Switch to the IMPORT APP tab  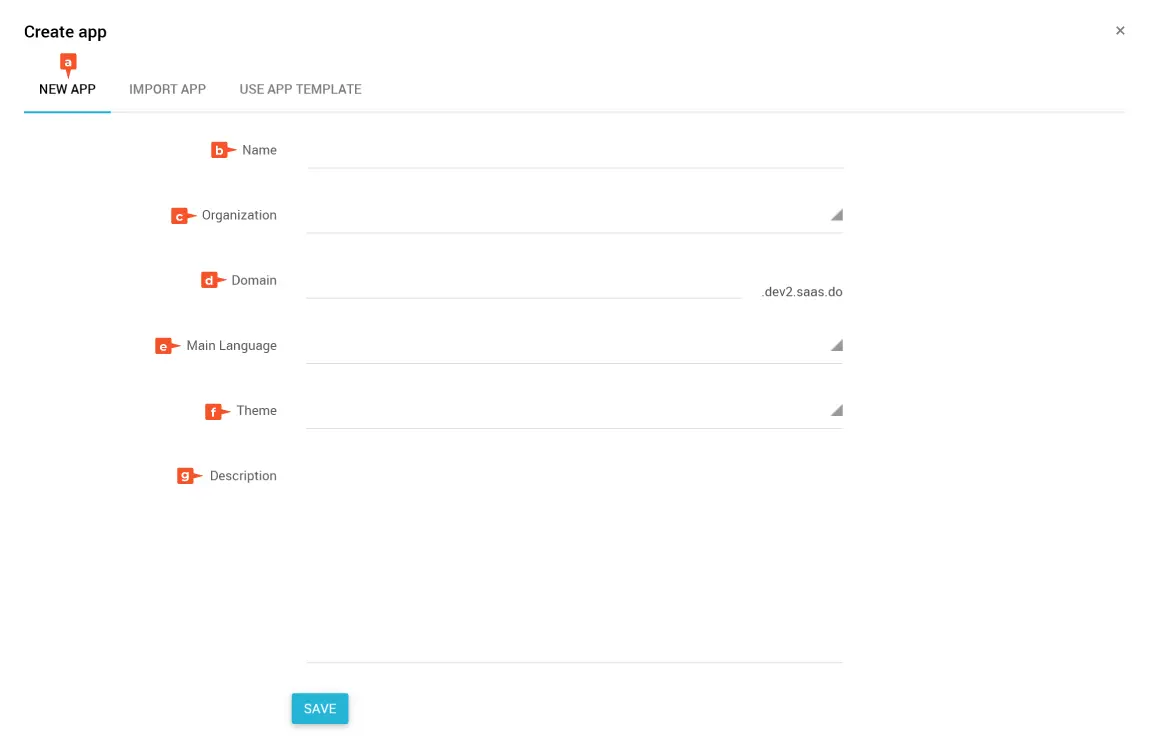tap(167, 89)
